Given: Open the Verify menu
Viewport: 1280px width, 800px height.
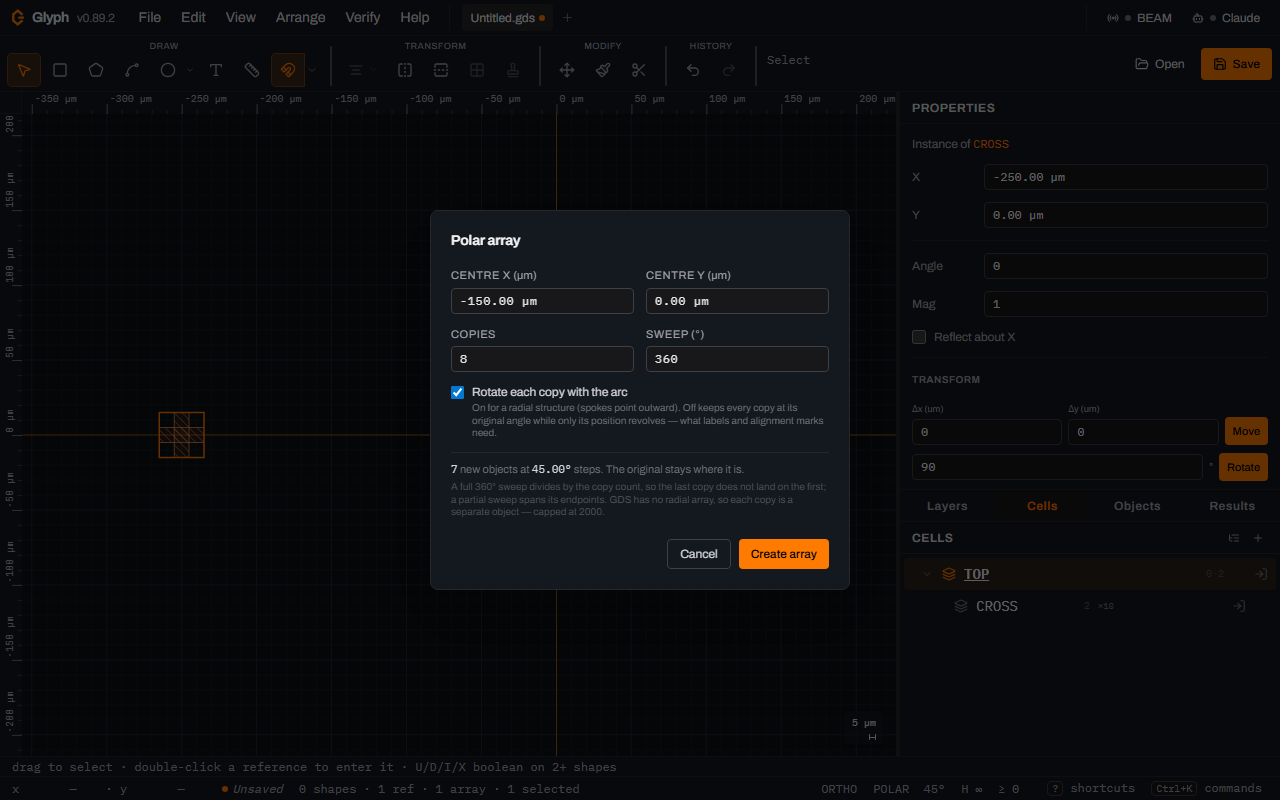Looking at the screenshot, I should [363, 17].
